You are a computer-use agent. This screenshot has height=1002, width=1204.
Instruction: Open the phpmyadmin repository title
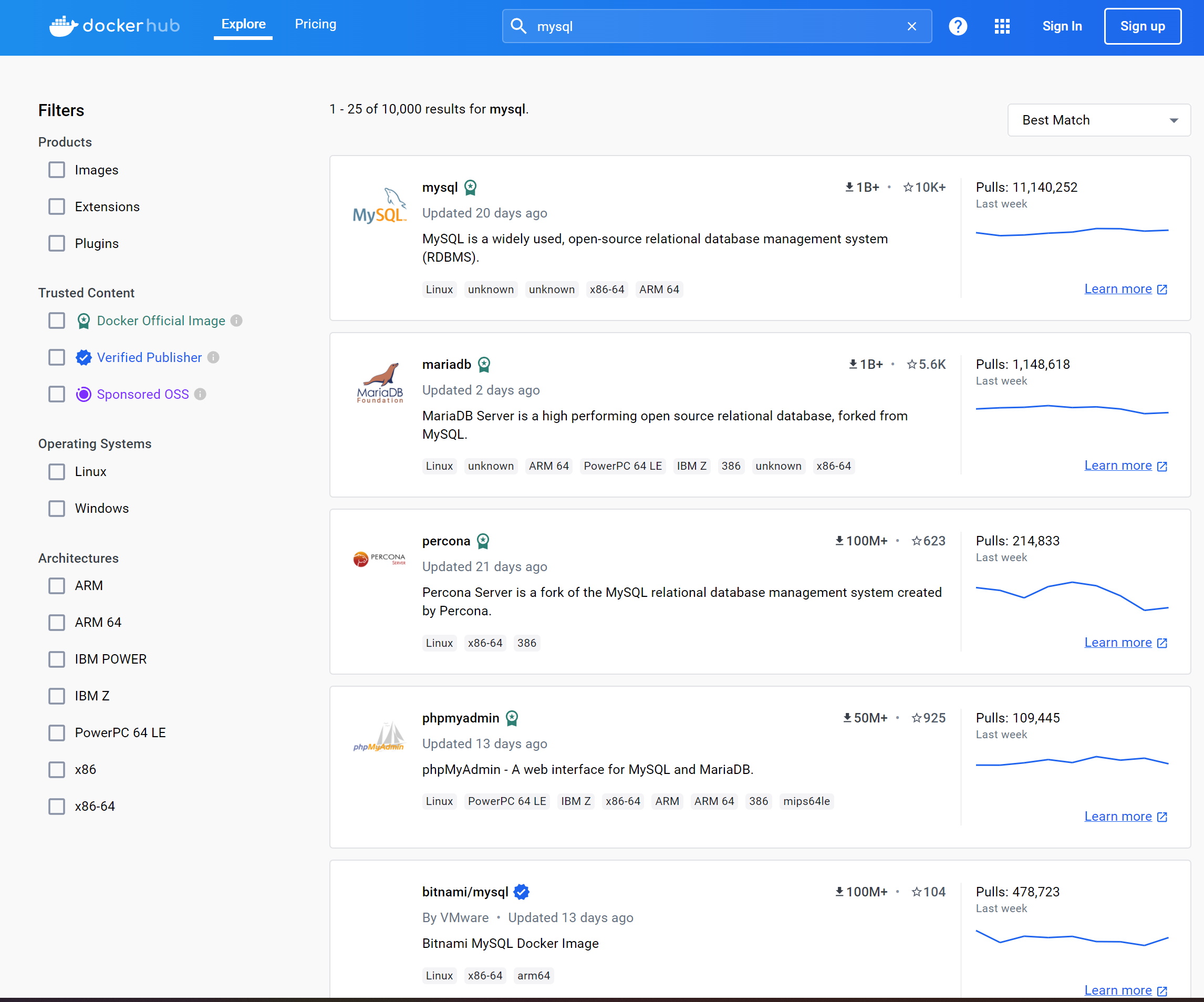click(x=460, y=718)
